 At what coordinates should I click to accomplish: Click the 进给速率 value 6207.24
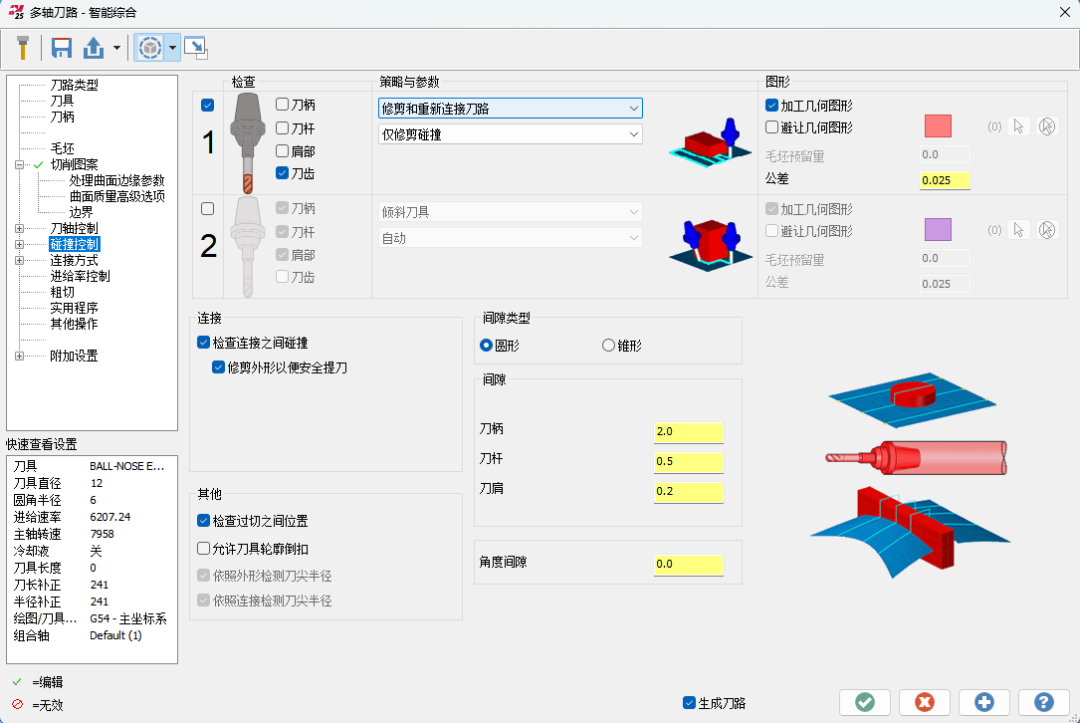click(110, 517)
